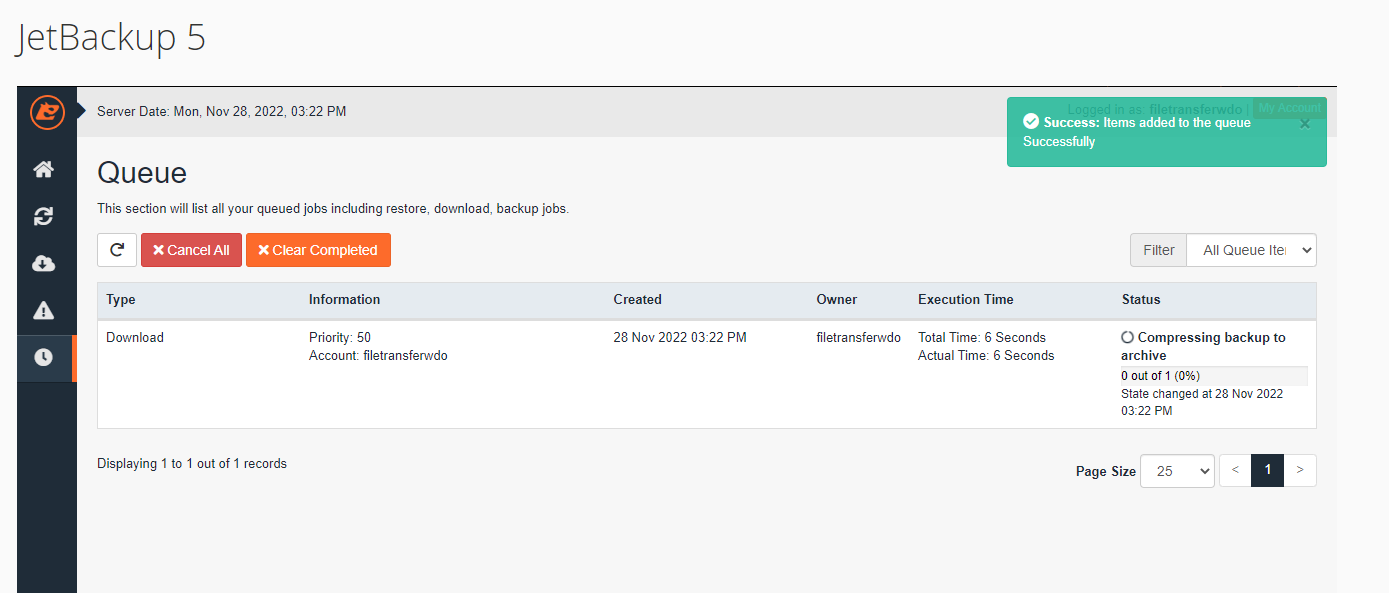Open Alerts via the warning triangle icon
Viewport: 1389px width, 593px height.
click(x=43, y=311)
